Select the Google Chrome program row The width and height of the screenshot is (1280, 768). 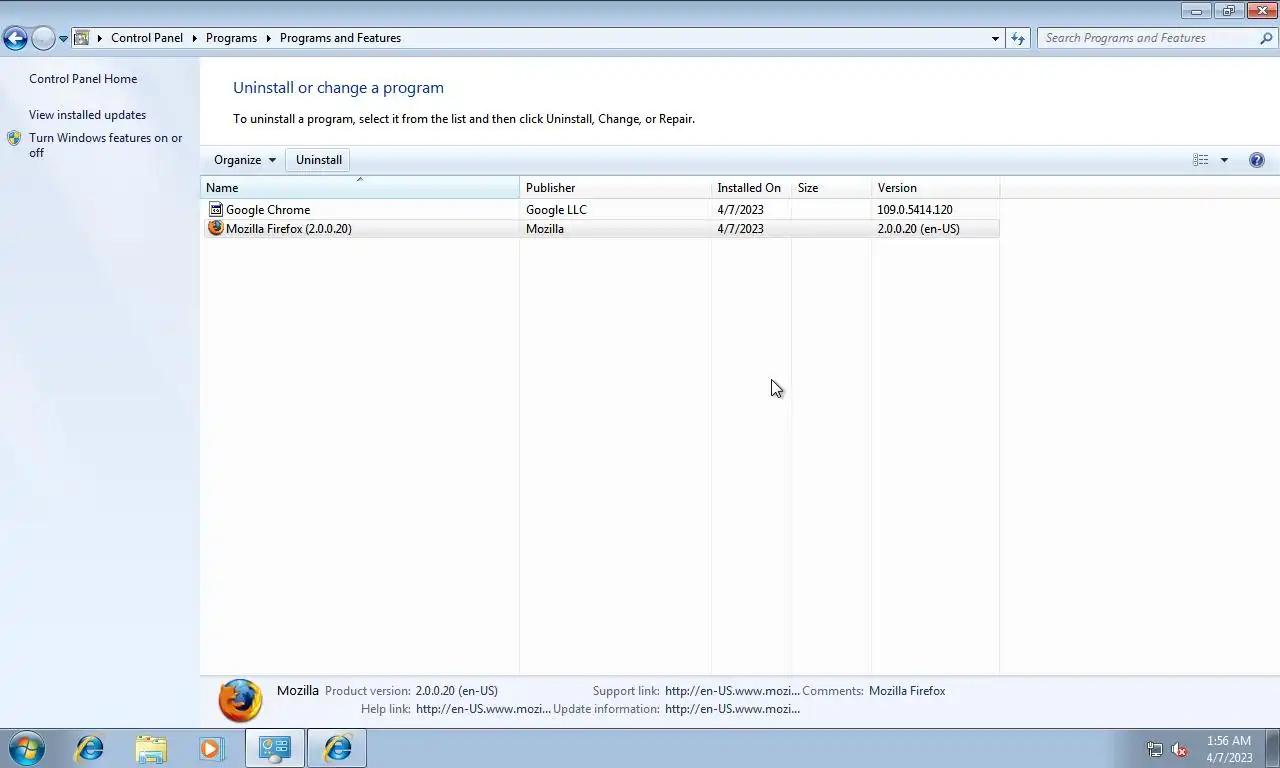(600, 210)
